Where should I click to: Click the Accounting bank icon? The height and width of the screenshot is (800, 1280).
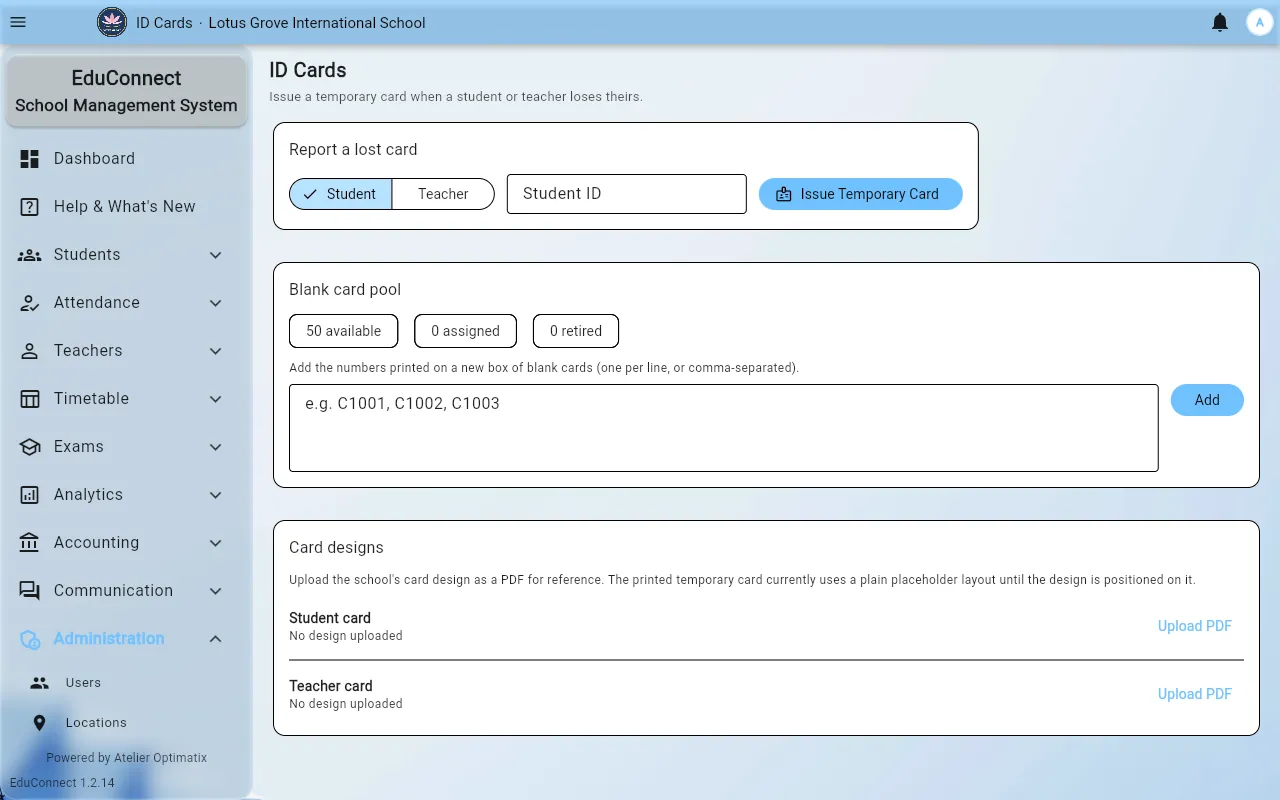(30, 542)
